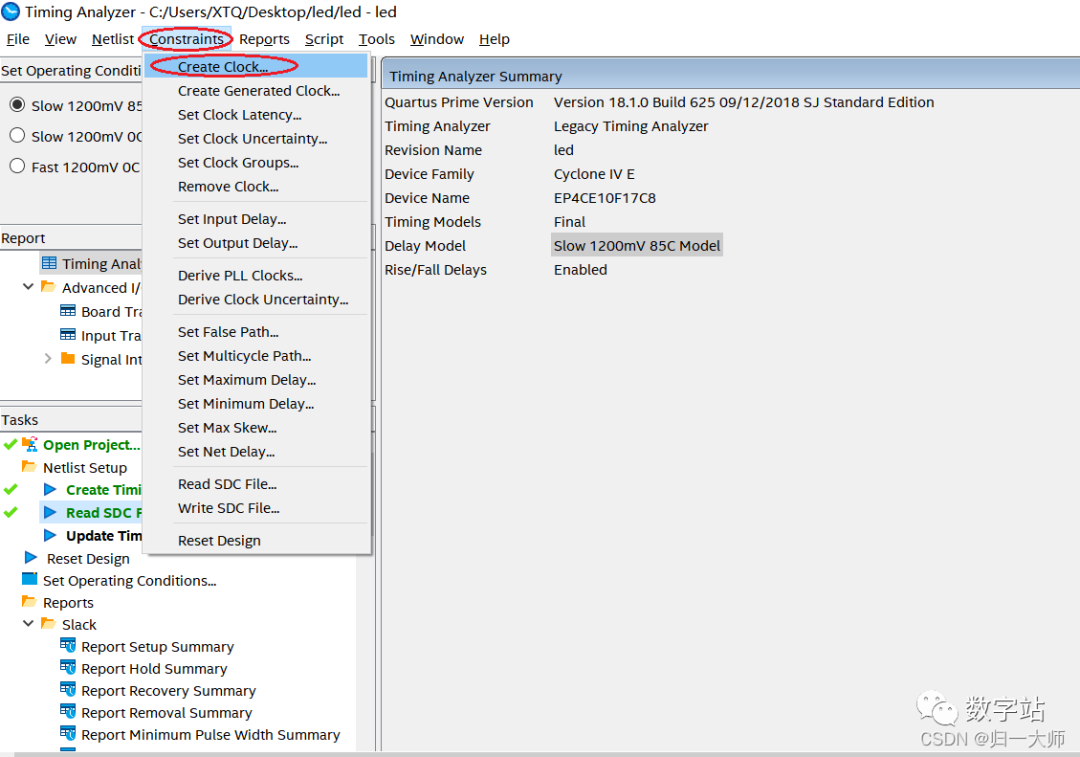Select Set Clock Uncertainty... menu entry
Image resolution: width=1080 pixels, height=757 pixels.
[x=256, y=138]
